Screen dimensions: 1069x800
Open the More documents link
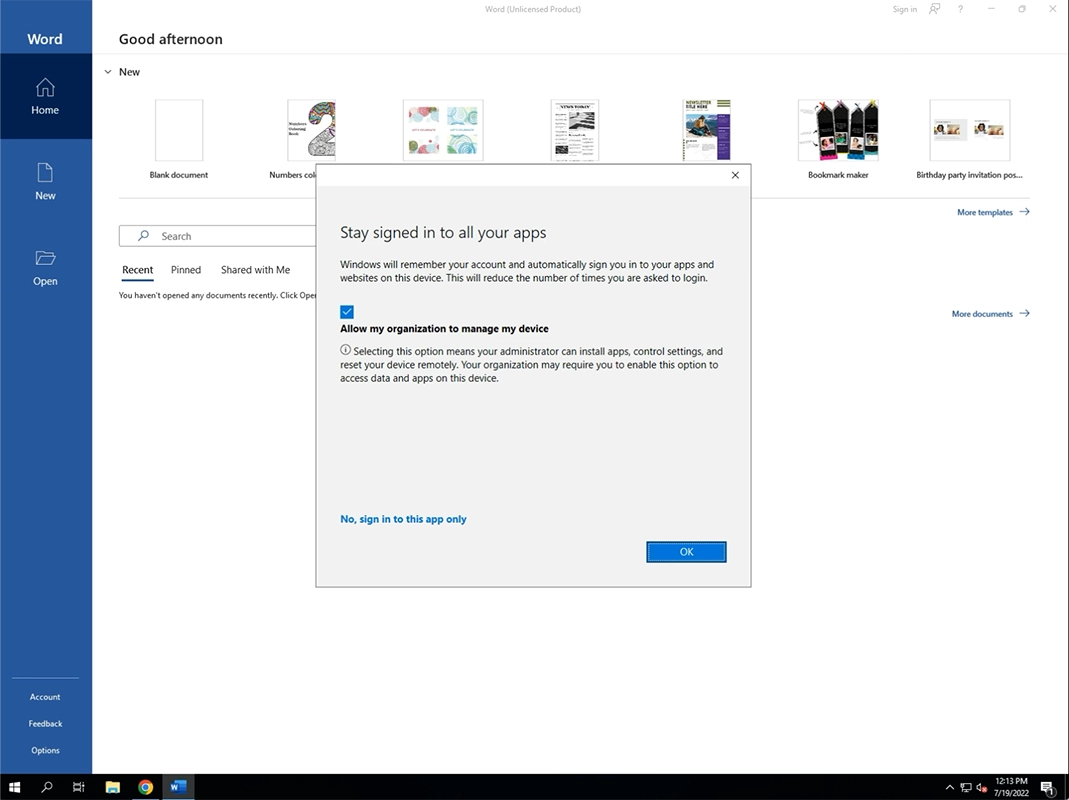coord(990,314)
